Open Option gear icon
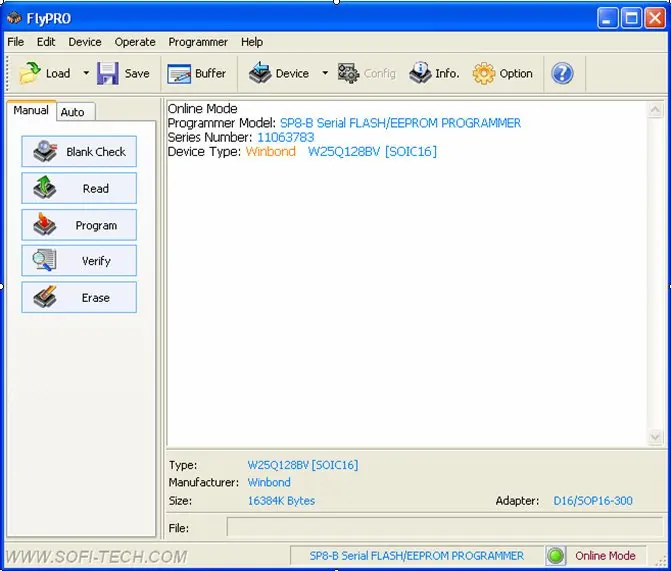The width and height of the screenshot is (671, 571). click(484, 74)
